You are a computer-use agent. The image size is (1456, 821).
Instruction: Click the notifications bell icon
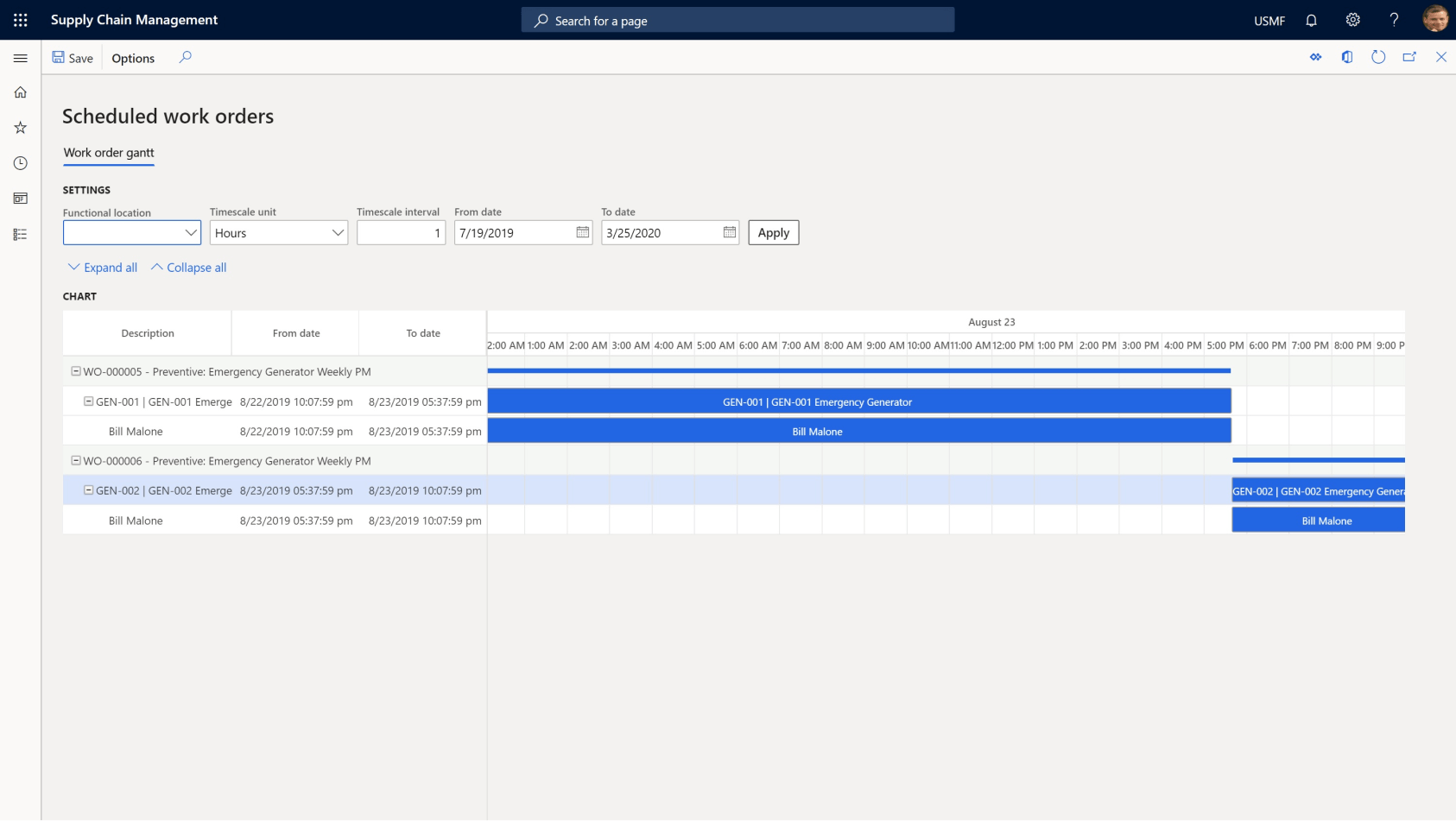pyautogui.click(x=1311, y=20)
